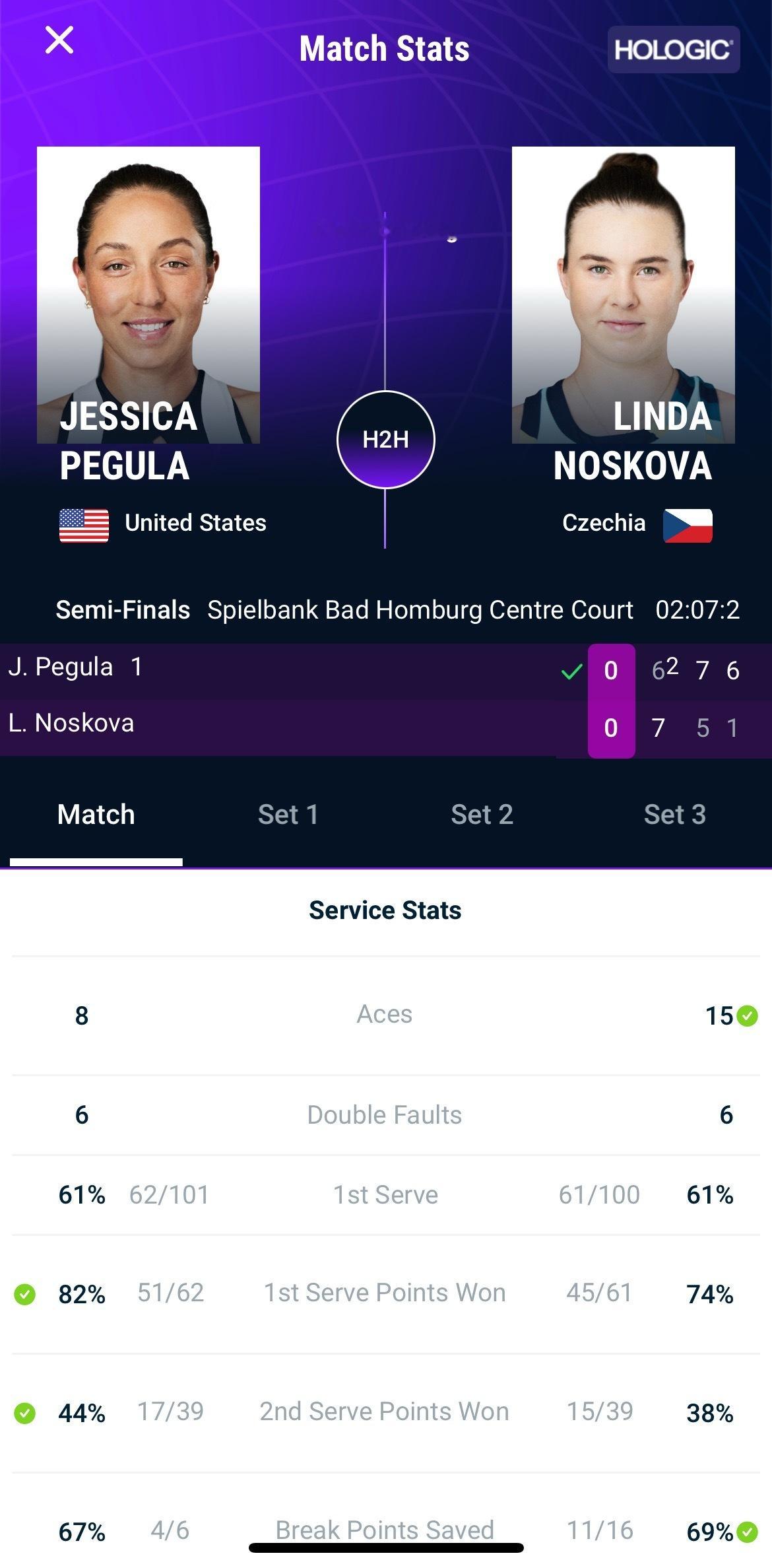This screenshot has height=1568, width=772.
Task: Tap the iOS home indicator bar
Action: 386,1548
